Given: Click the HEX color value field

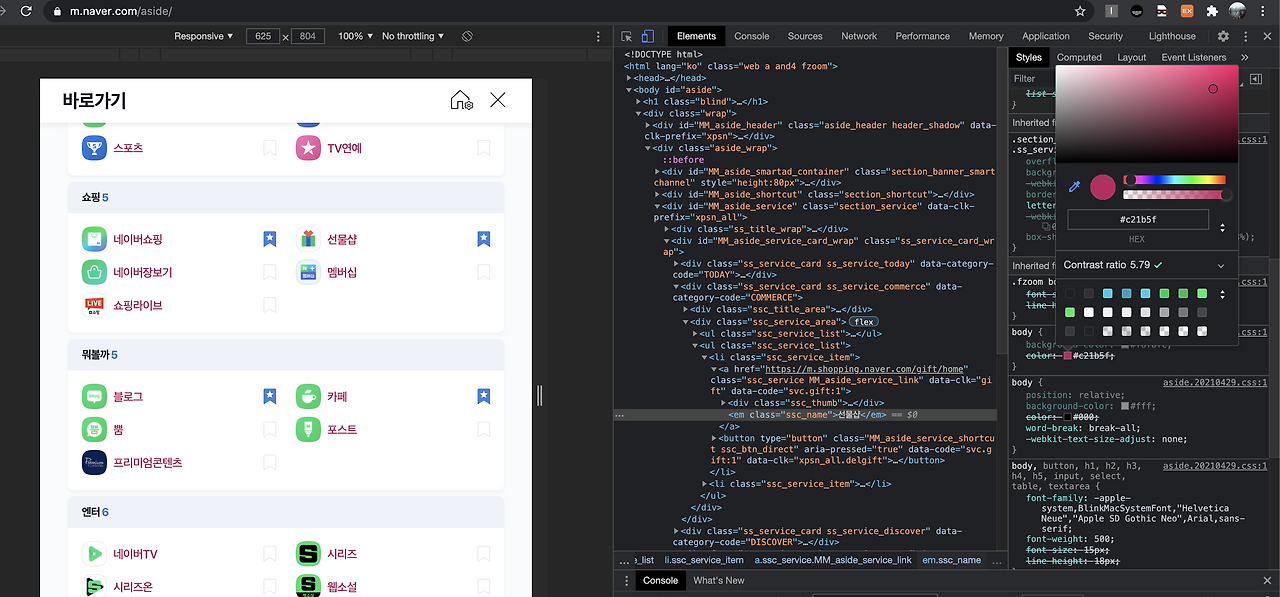Looking at the screenshot, I should pyautogui.click(x=1138, y=220).
